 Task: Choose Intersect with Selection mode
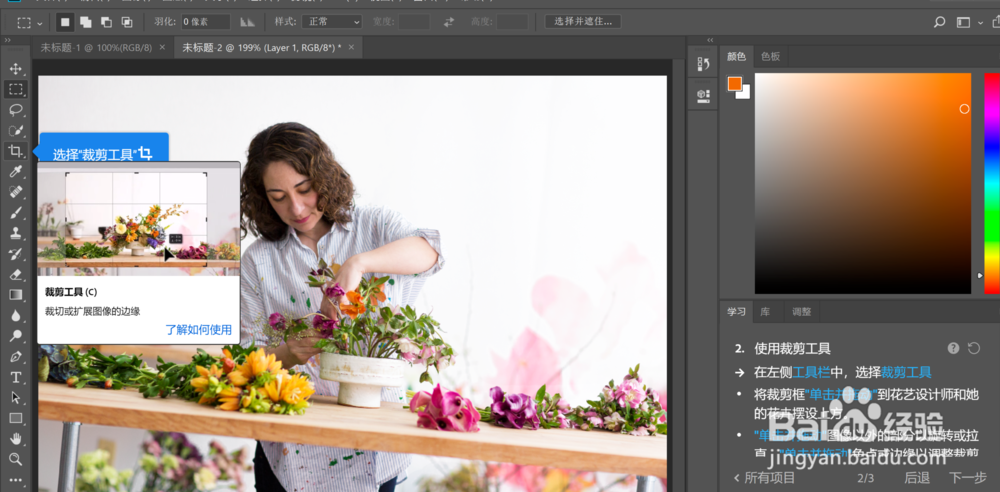point(127,22)
